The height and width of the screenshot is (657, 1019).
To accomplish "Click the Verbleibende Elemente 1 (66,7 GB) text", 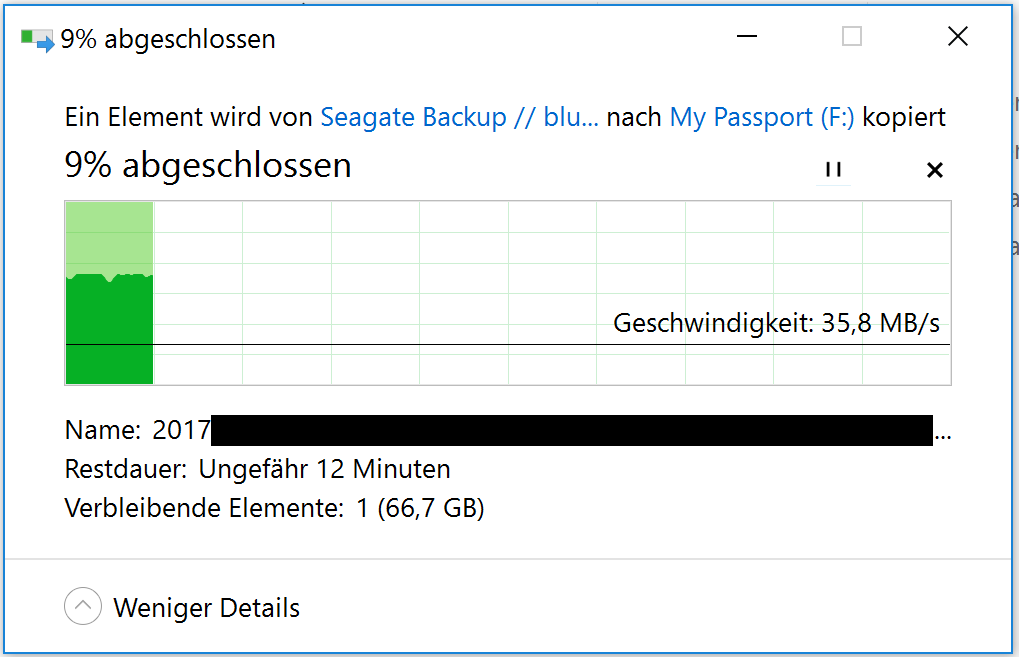I will click(x=274, y=508).
